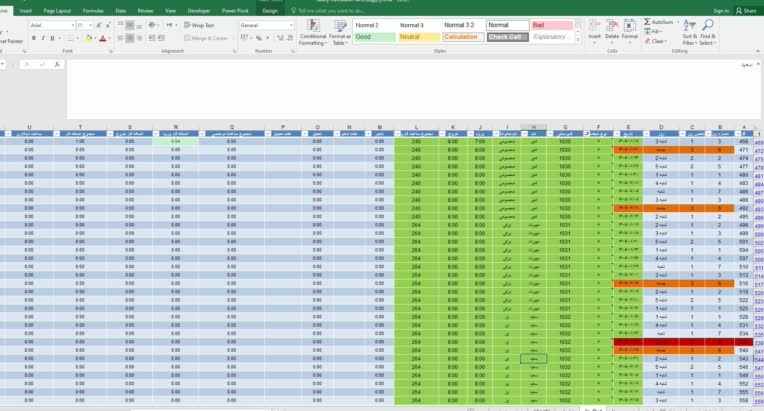Toggle Wrap Text option
The width and height of the screenshot is (764, 411).
tap(199, 25)
